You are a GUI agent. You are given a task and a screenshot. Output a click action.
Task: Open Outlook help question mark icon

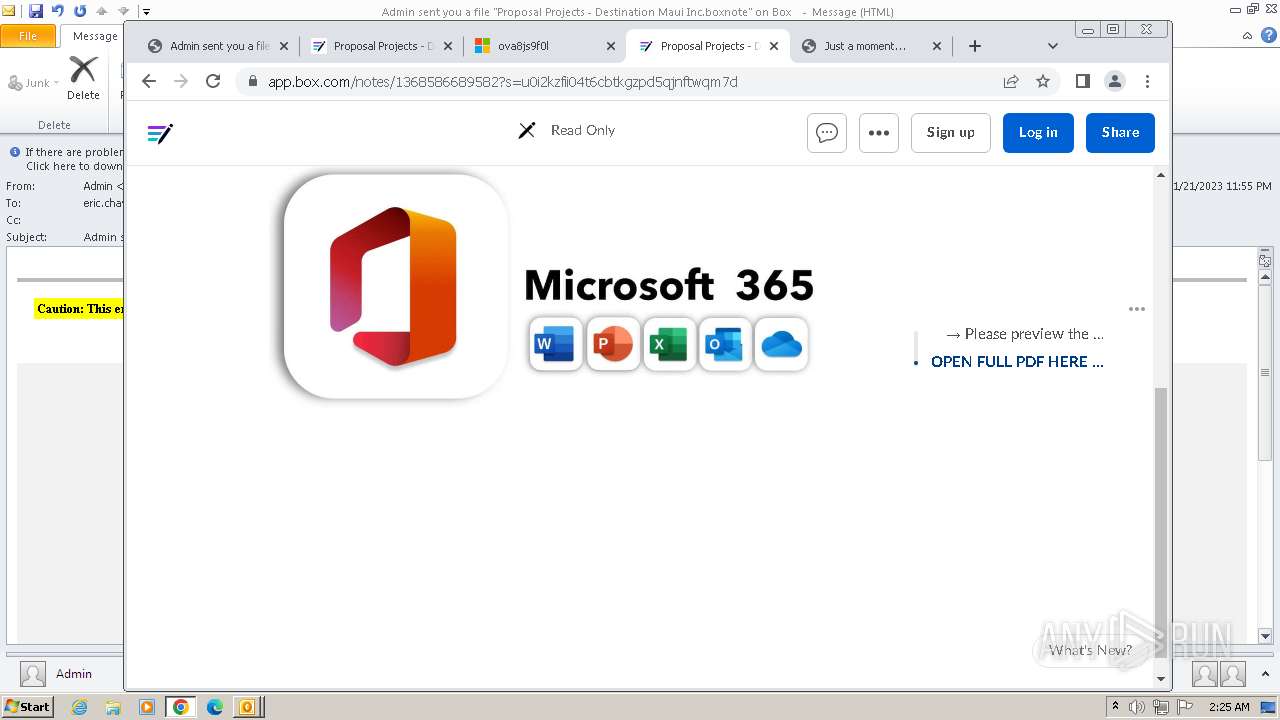[x=1267, y=36]
